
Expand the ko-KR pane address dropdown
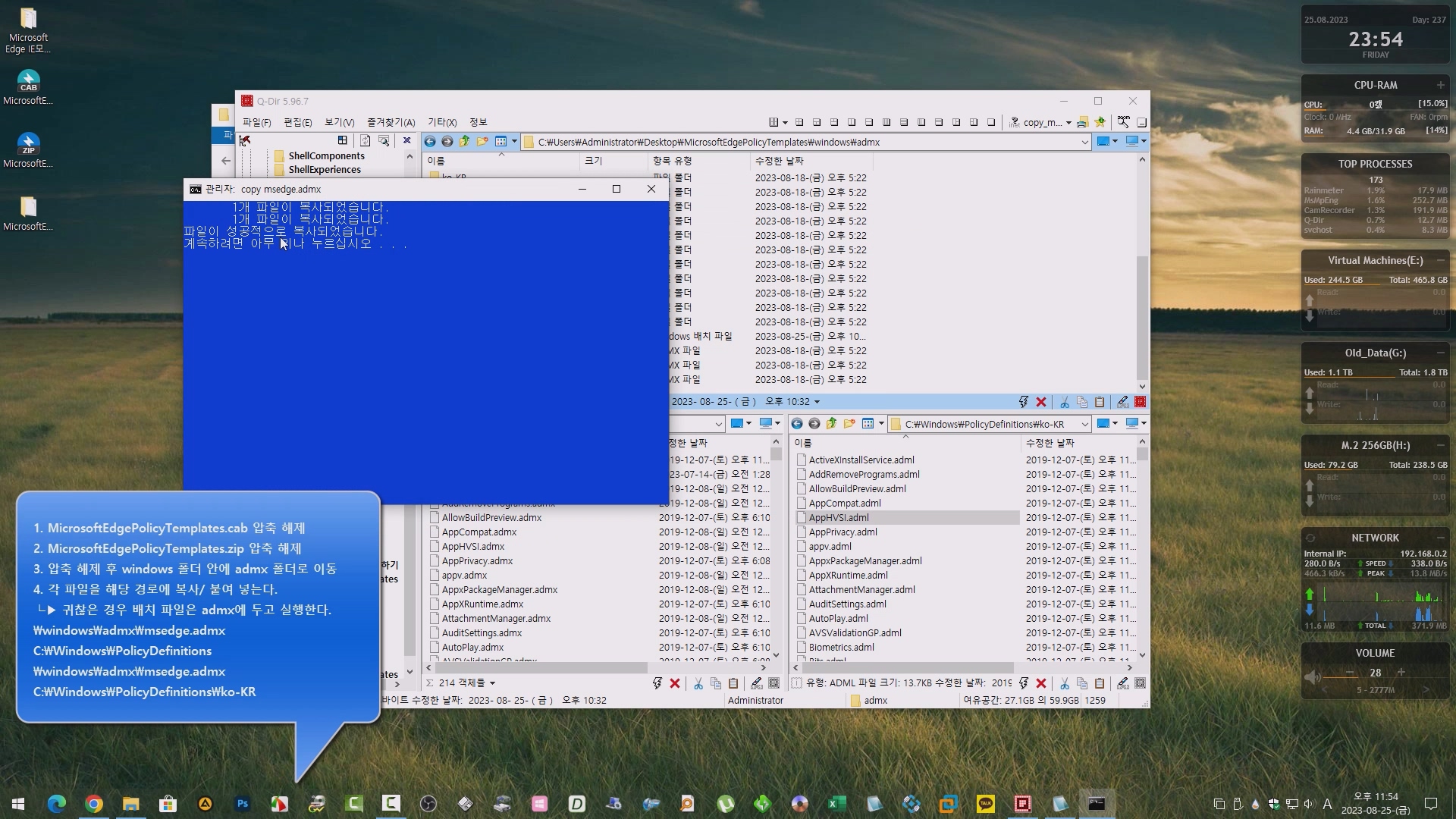coord(1084,425)
